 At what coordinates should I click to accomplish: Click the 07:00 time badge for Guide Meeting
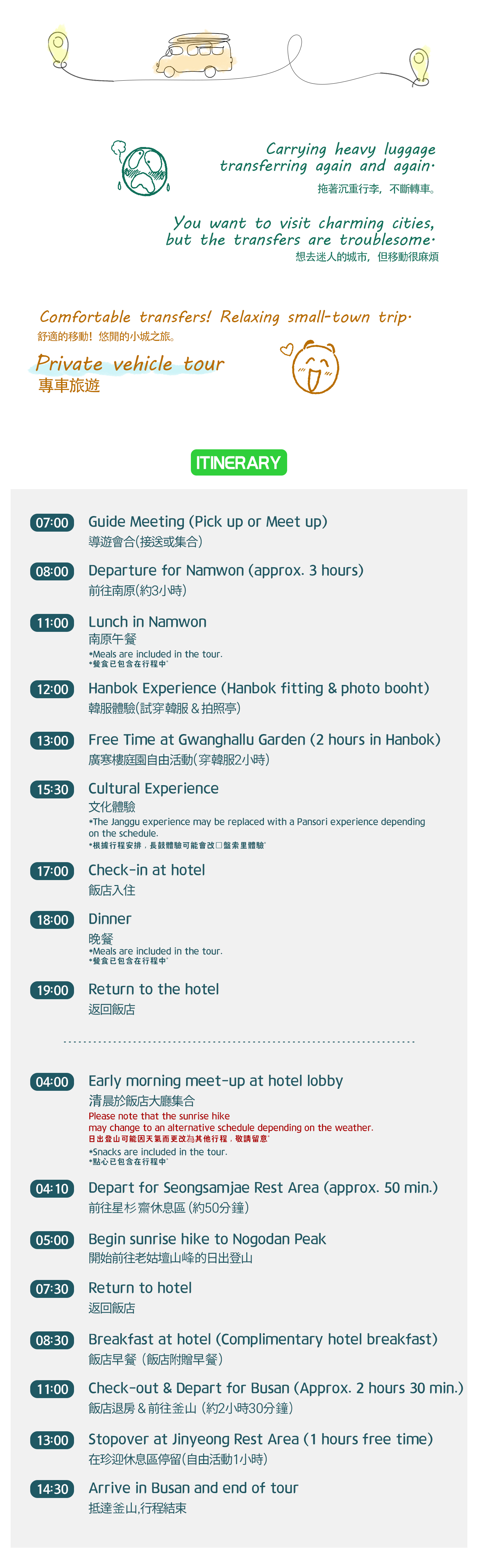tap(52, 522)
